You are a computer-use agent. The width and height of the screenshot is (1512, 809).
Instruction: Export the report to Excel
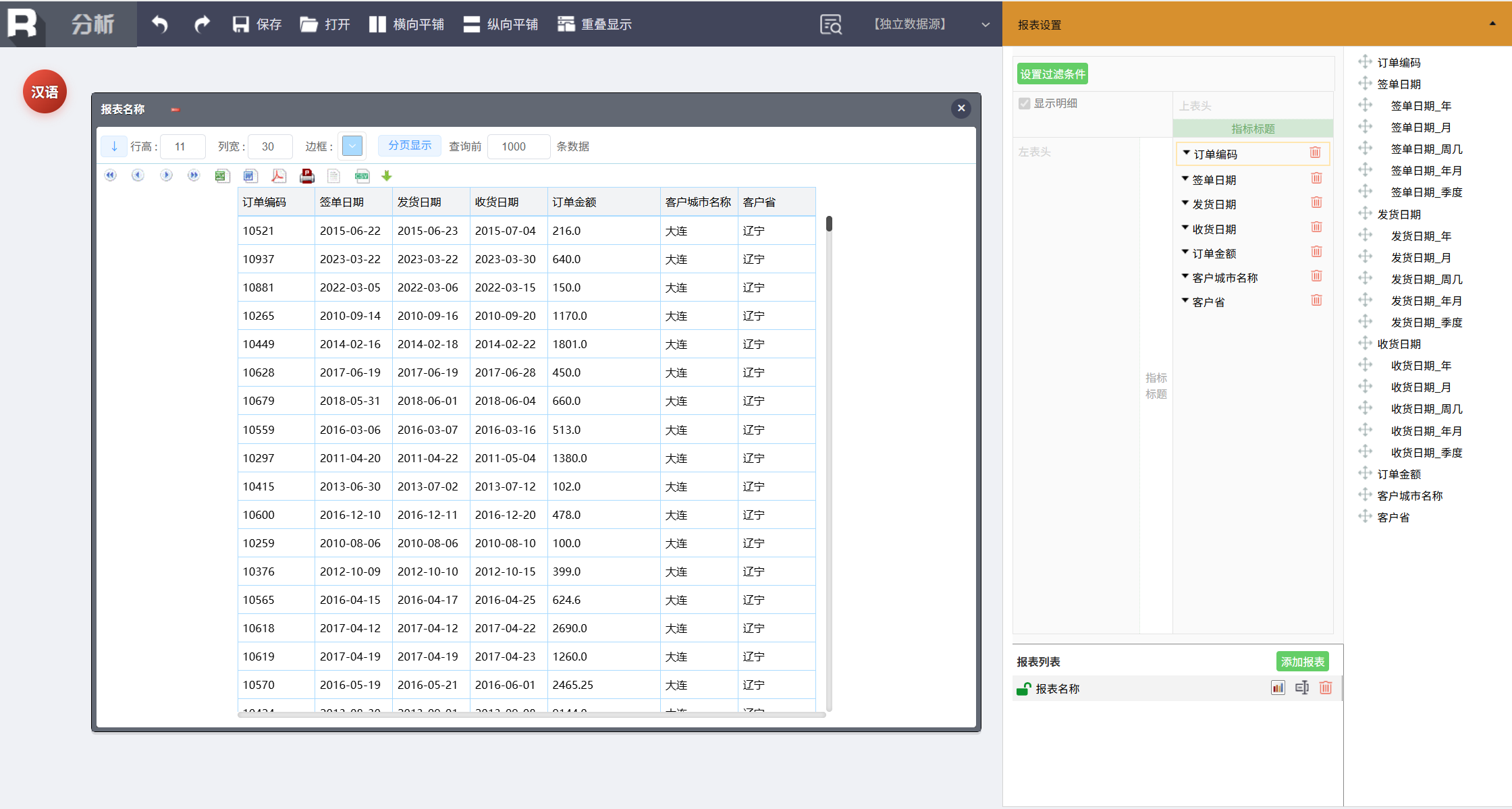coord(221,176)
